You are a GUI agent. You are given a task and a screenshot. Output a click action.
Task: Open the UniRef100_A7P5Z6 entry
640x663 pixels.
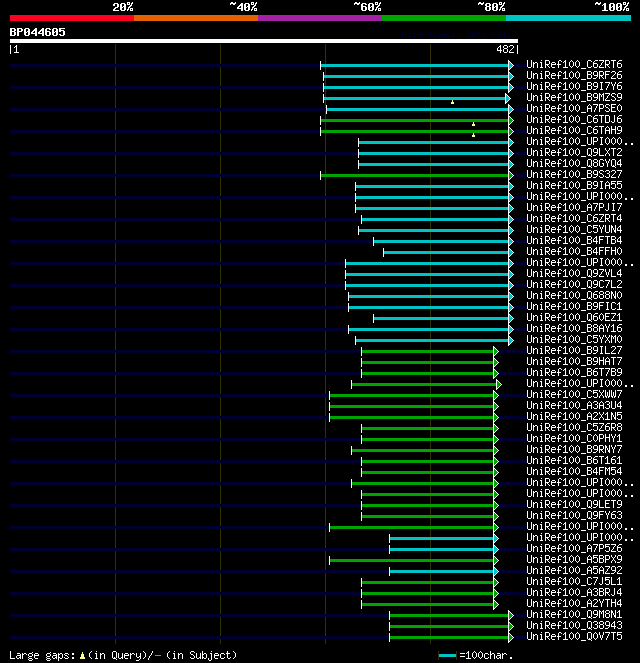point(574,548)
